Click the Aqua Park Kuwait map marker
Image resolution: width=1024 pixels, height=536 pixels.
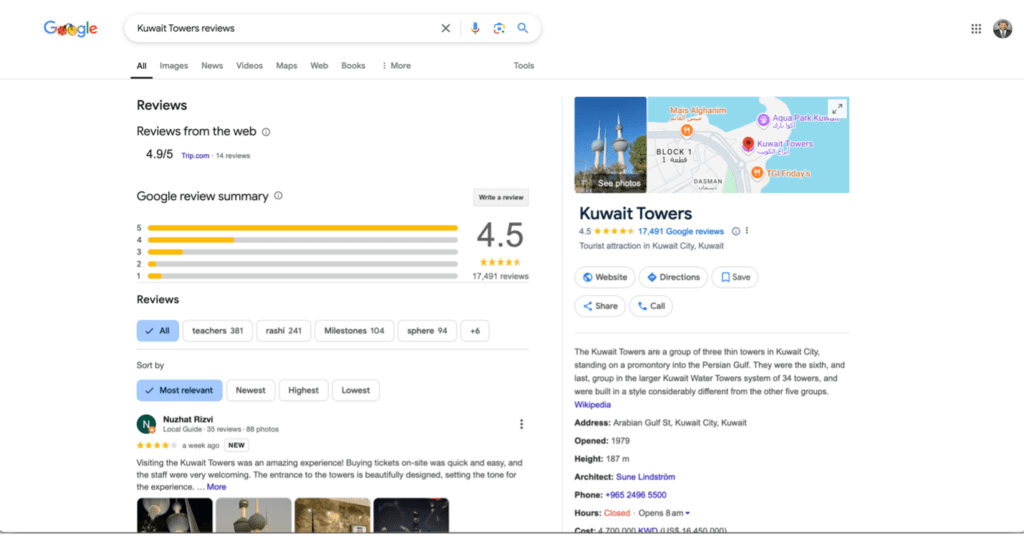(x=763, y=120)
